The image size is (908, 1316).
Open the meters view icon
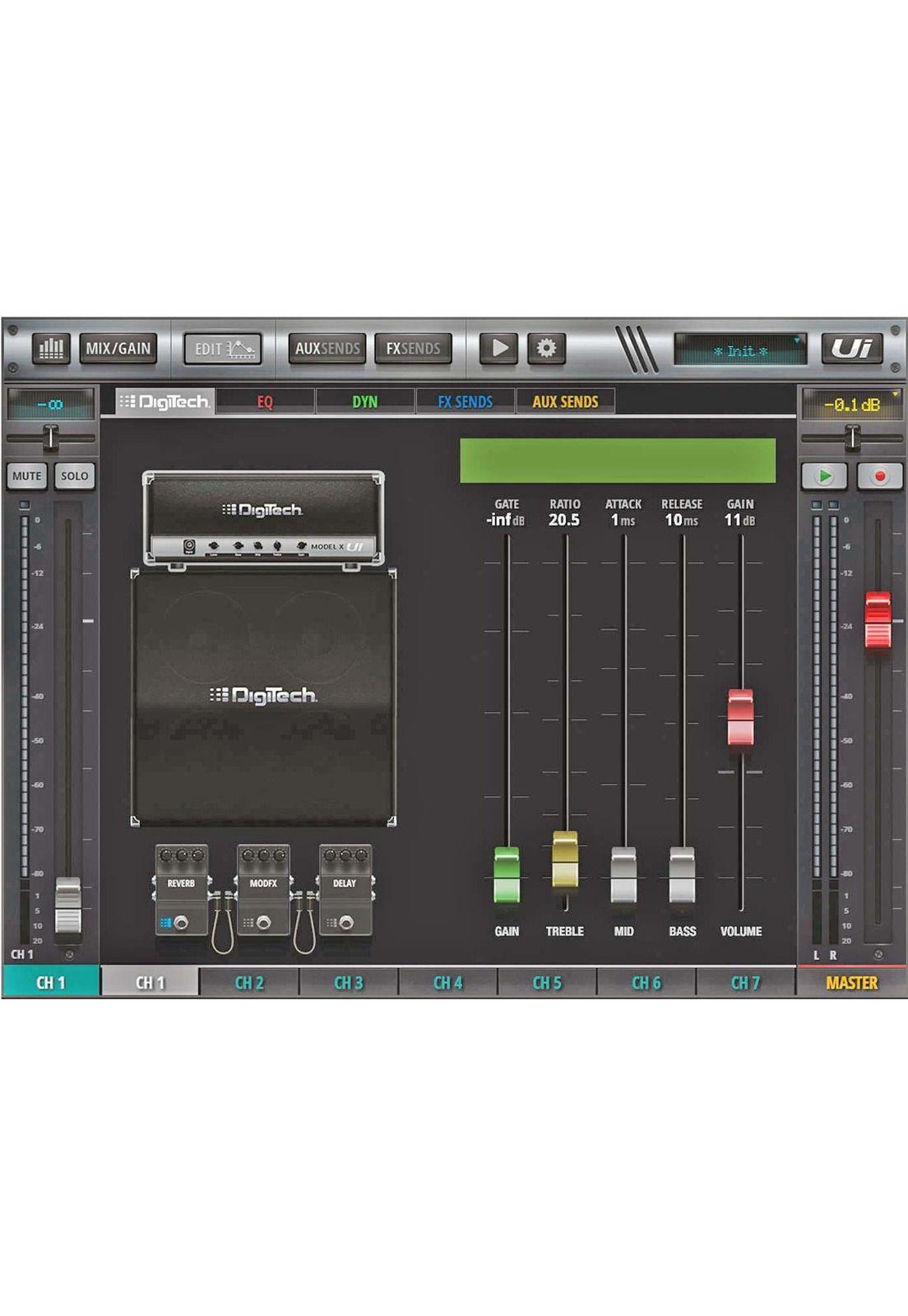click(51, 348)
